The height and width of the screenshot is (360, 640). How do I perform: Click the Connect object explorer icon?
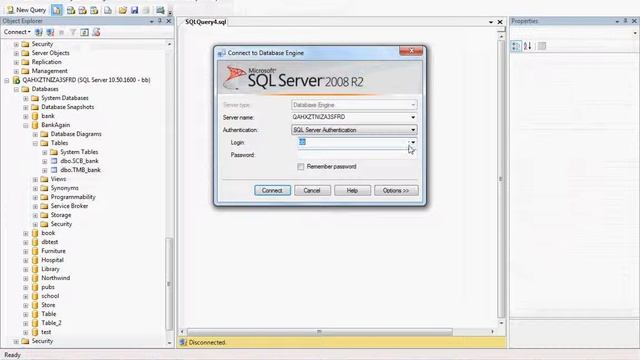point(38,32)
